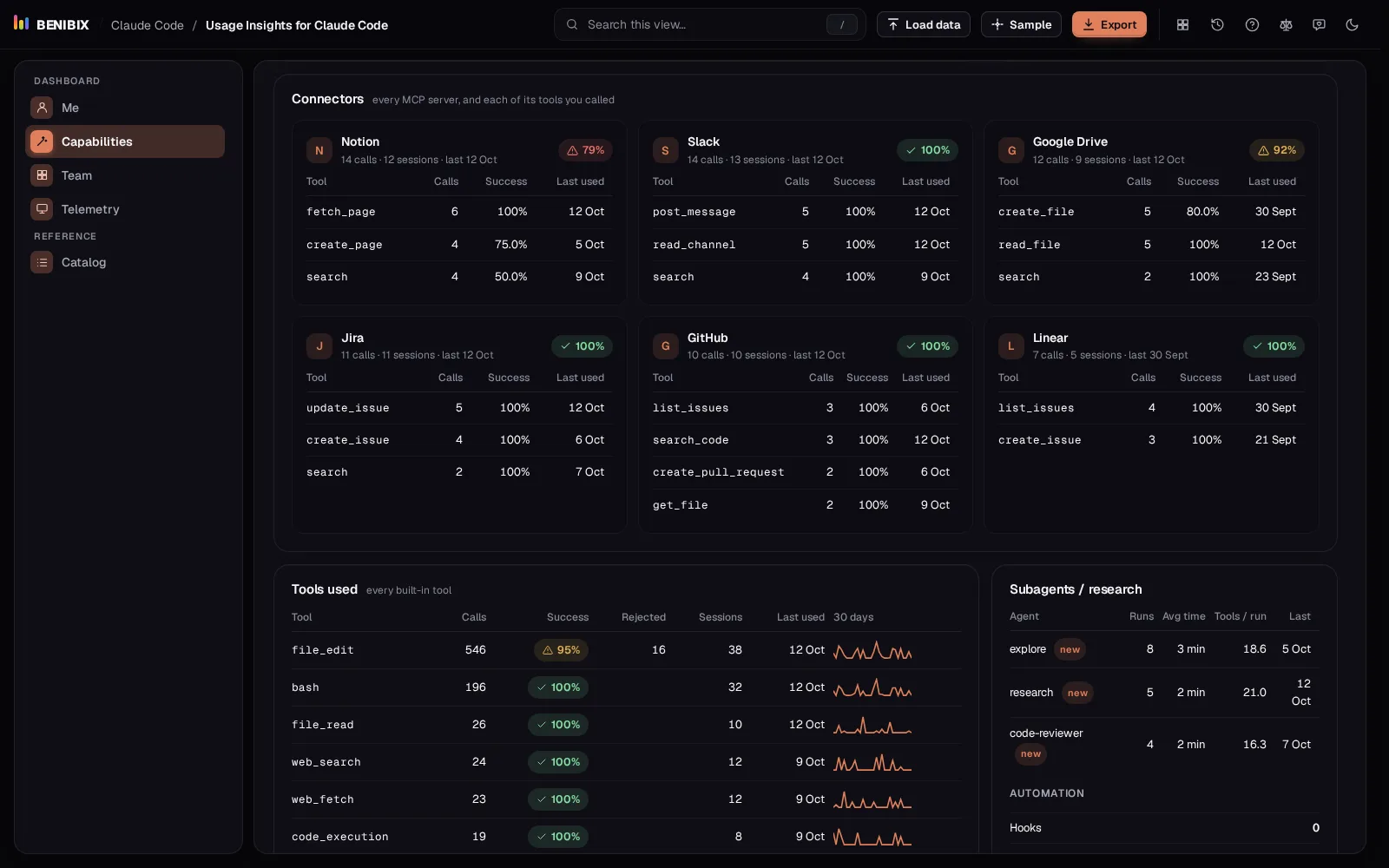This screenshot has height=868, width=1389.
Task: Click the slash shortcut key hint
Action: coord(841,24)
